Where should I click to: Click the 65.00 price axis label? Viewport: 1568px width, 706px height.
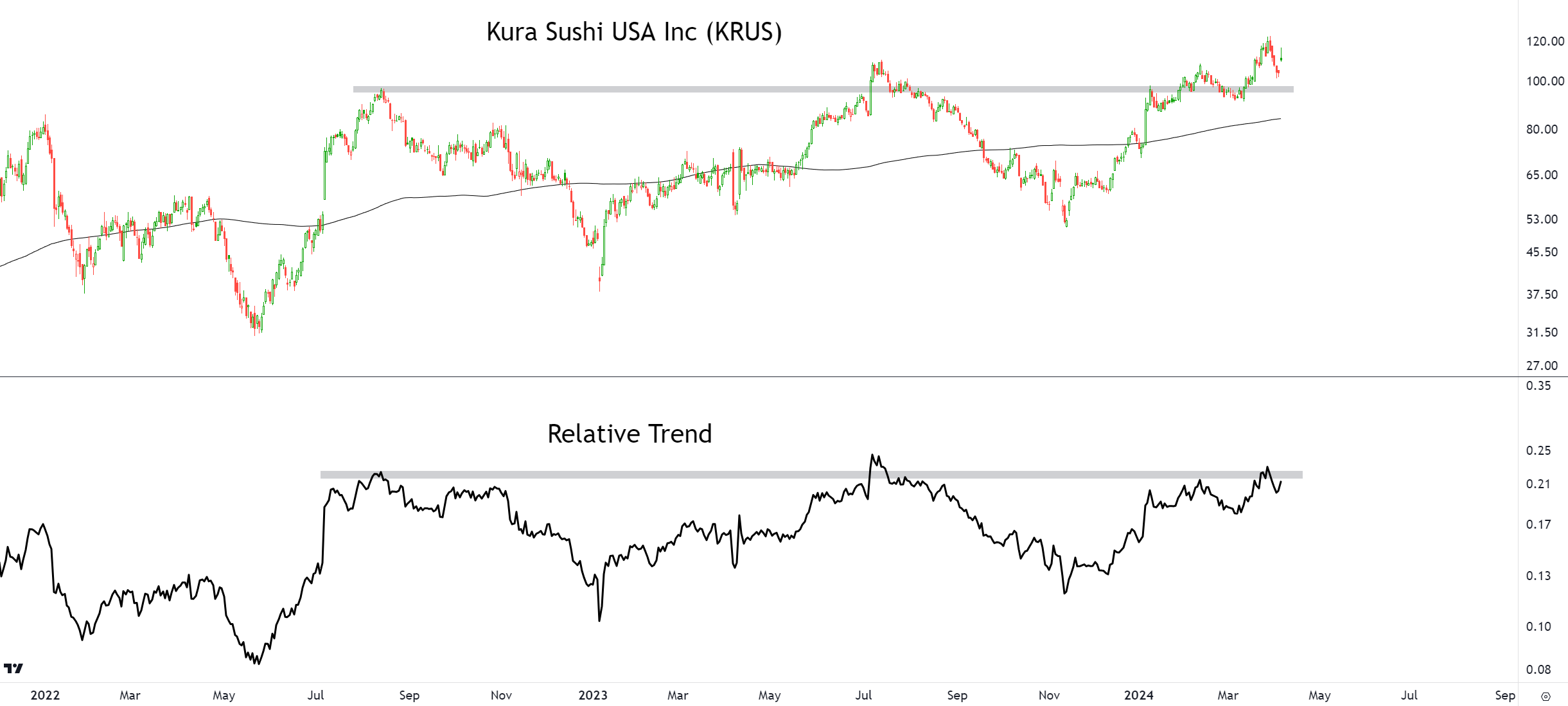[x=1542, y=175]
